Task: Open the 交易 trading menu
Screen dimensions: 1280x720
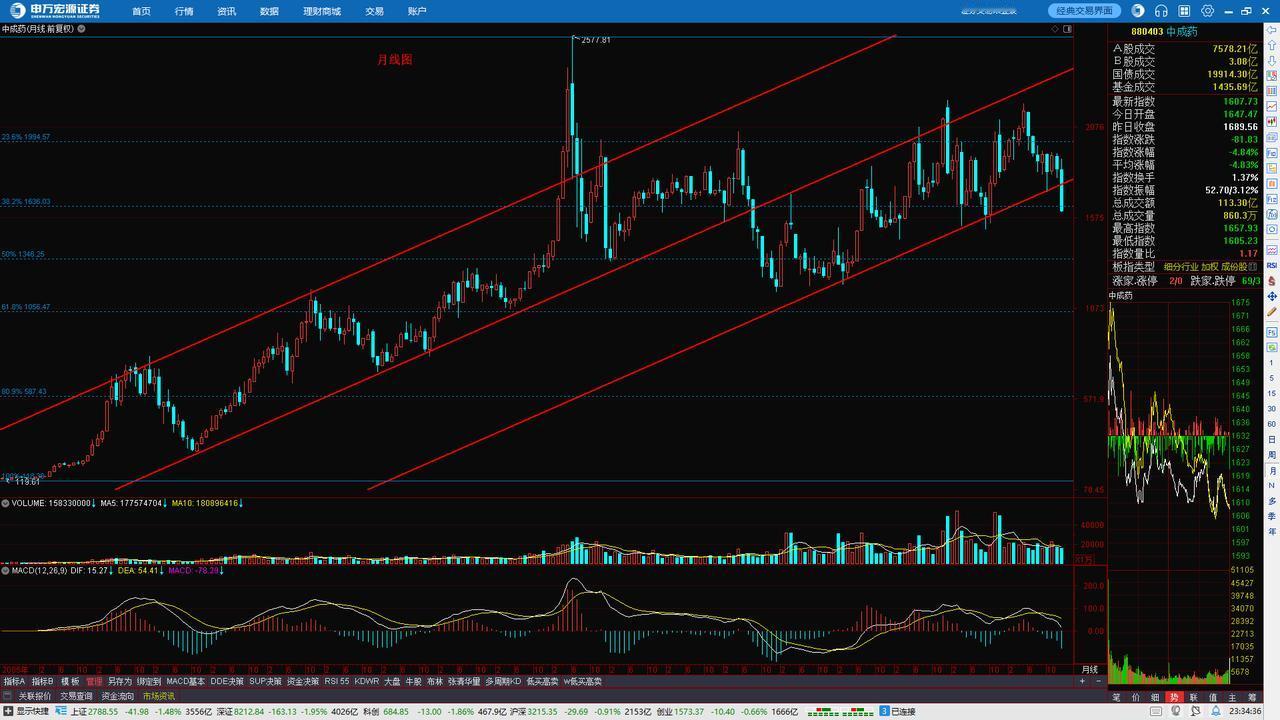Action: click(x=374, y=11)
